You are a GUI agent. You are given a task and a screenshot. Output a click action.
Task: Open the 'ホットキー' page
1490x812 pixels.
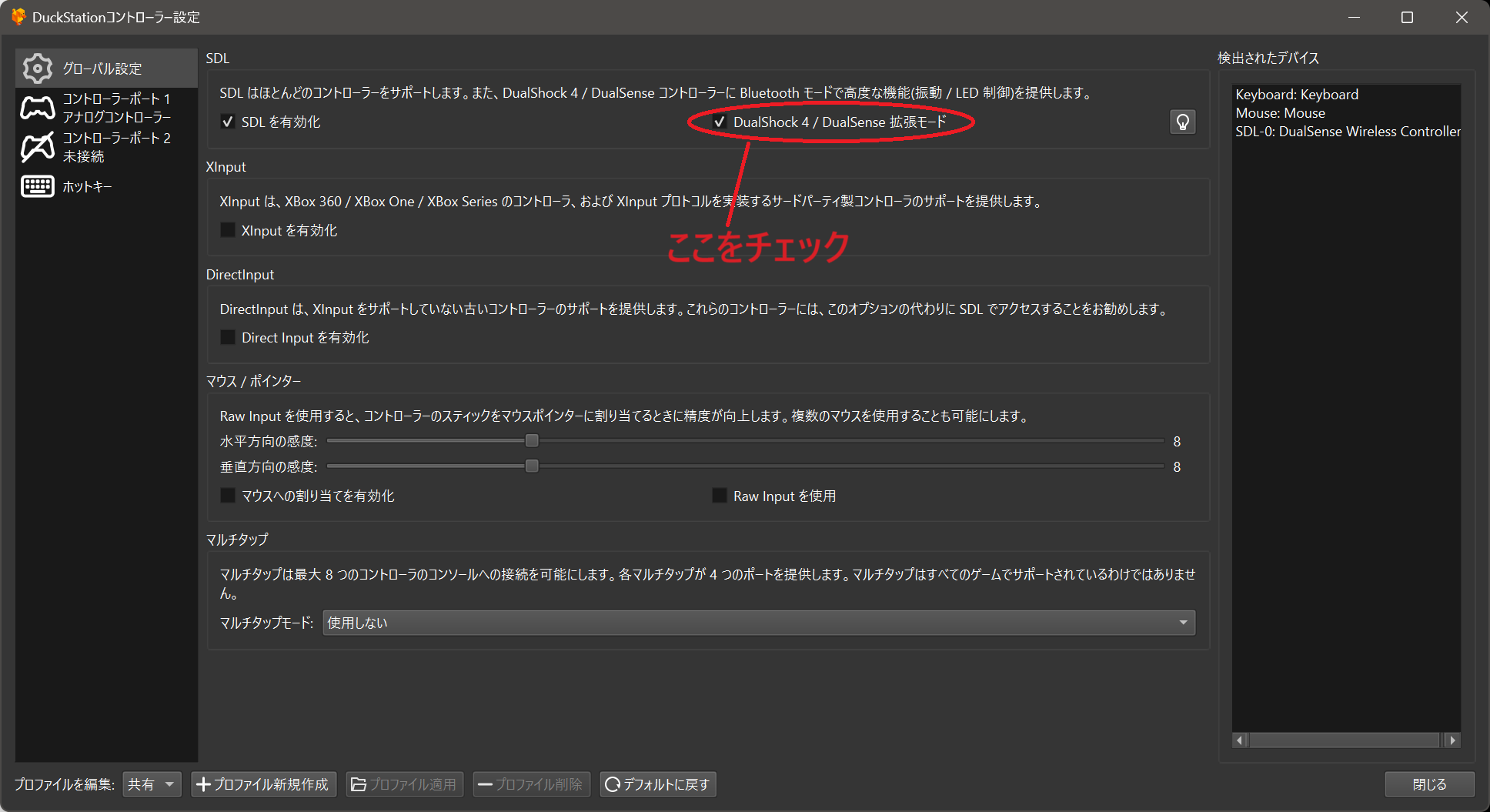(107, 186)
